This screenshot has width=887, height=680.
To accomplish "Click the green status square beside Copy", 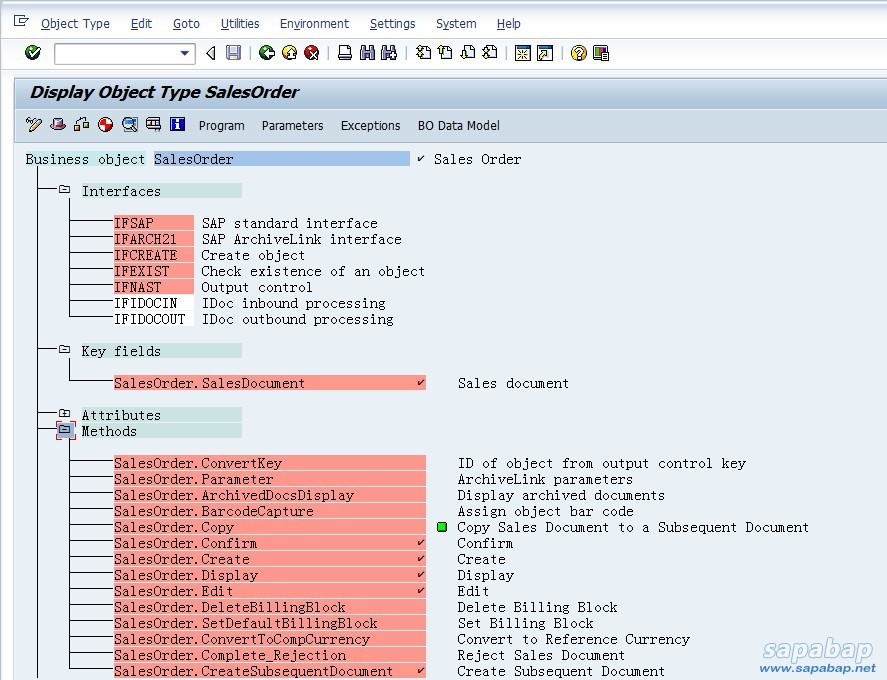I will [442, 527].
